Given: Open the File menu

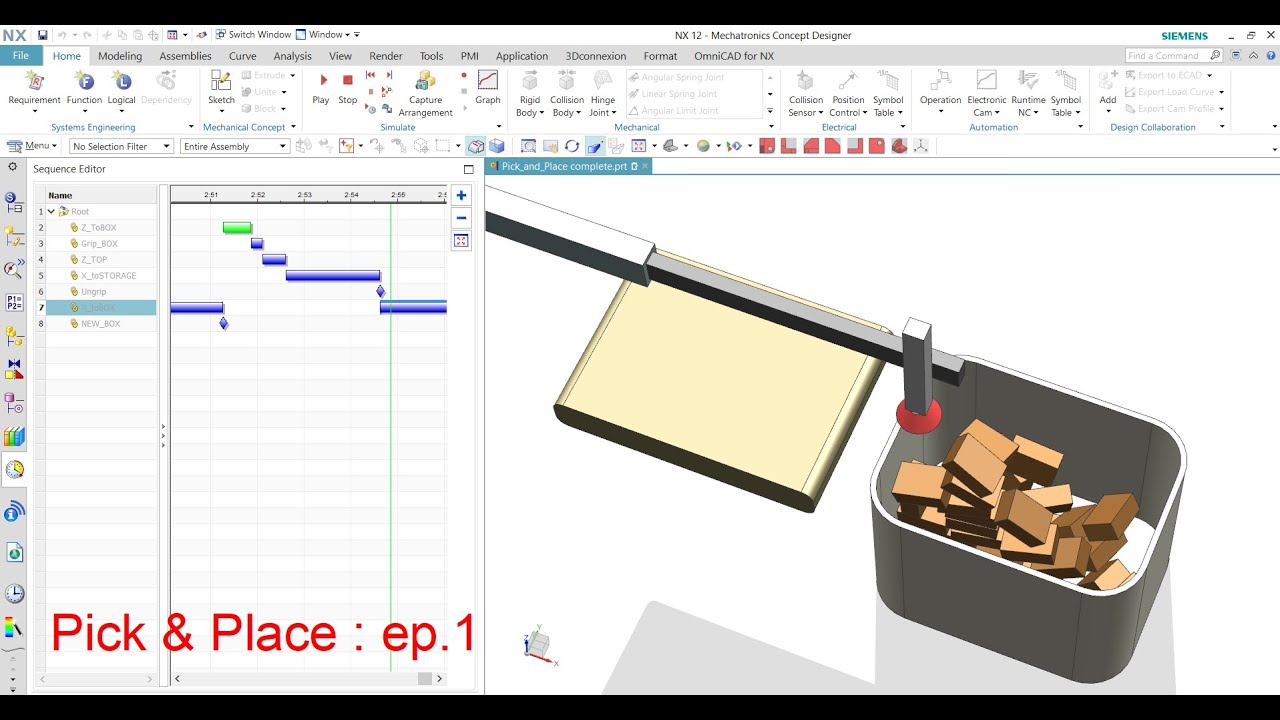Looking at the screenshot, I should [x=20, y=56].
